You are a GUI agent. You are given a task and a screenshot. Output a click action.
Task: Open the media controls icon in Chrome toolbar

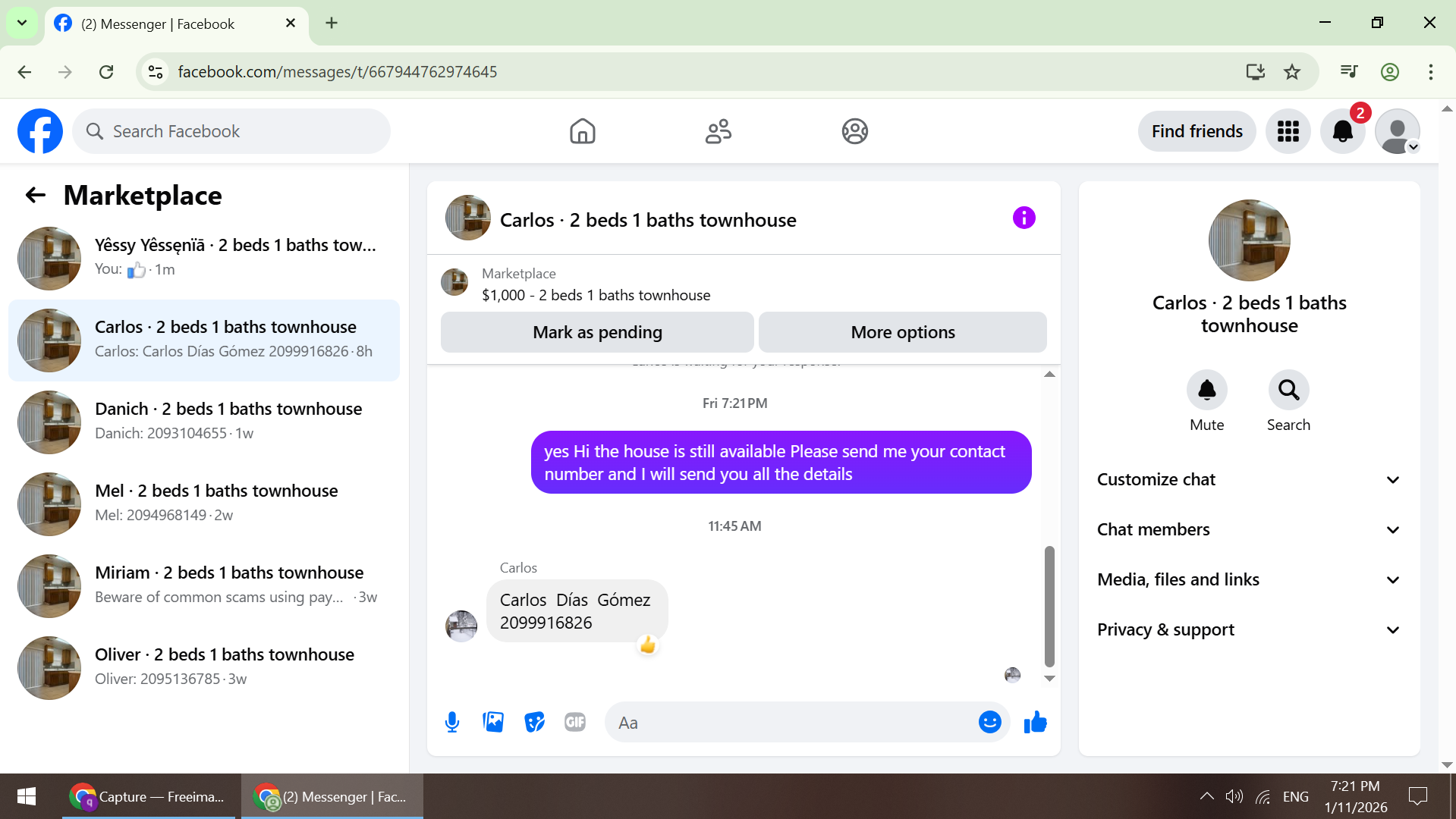pyautogui.click(x=1349, y=72)
